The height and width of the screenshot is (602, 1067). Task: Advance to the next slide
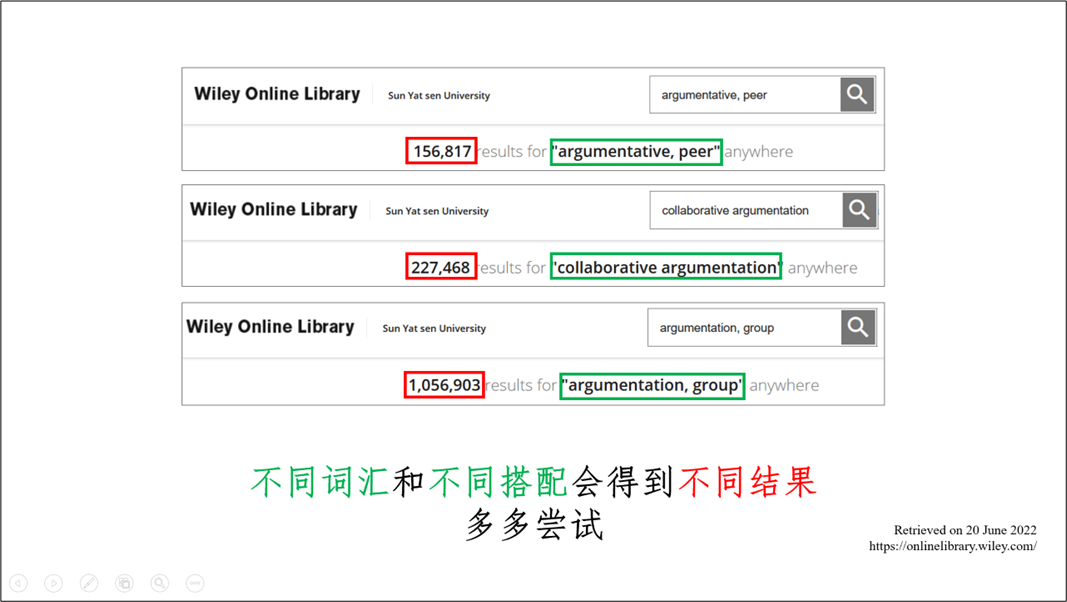[x=54, y=583]
